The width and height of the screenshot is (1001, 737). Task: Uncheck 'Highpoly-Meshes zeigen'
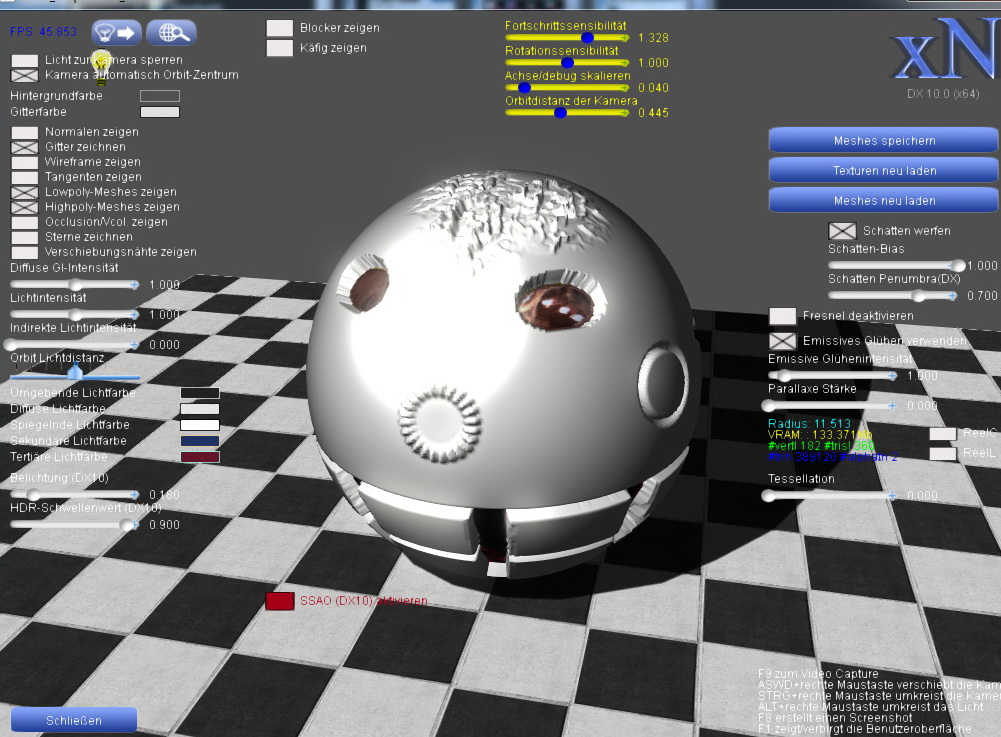[x=25, y=208]
